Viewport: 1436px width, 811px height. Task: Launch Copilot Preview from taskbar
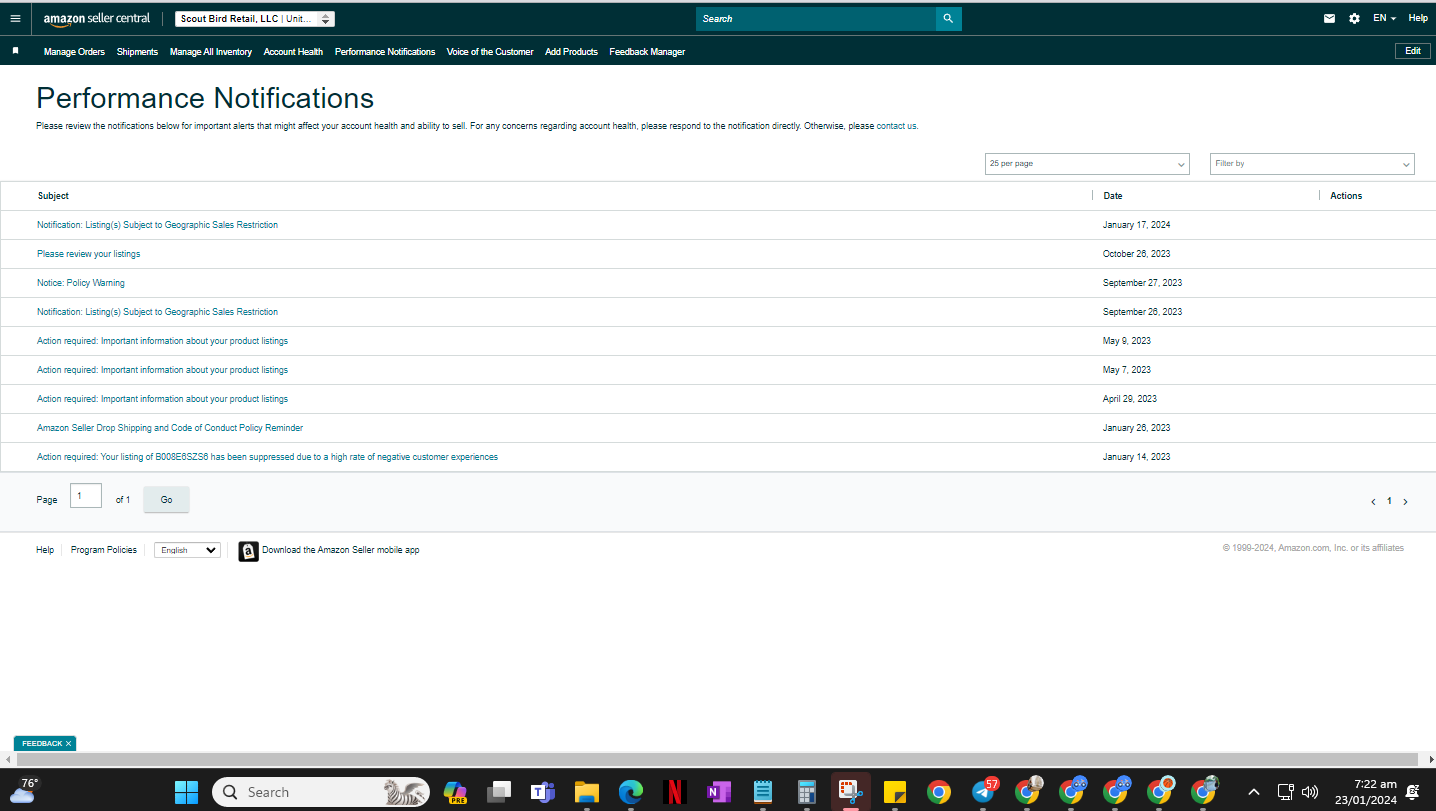point(456,792)
